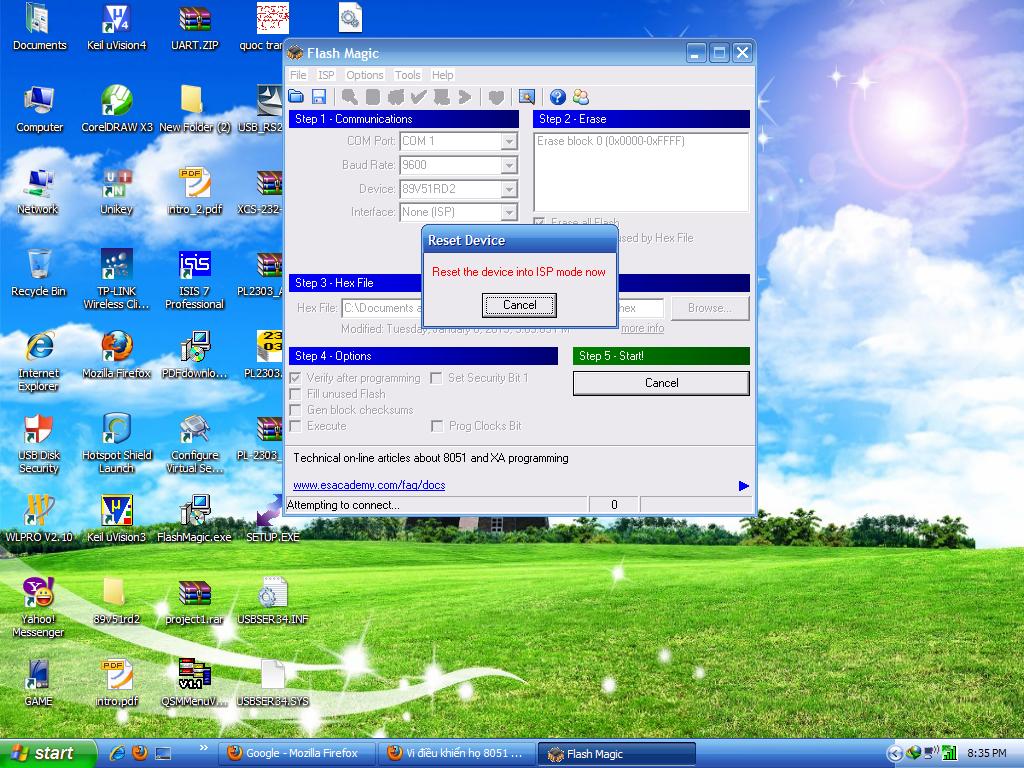Screen dimensions: 1024x768
Task: Toggle Fill unused Flash checkbox
Action: (x=295, y=394)
